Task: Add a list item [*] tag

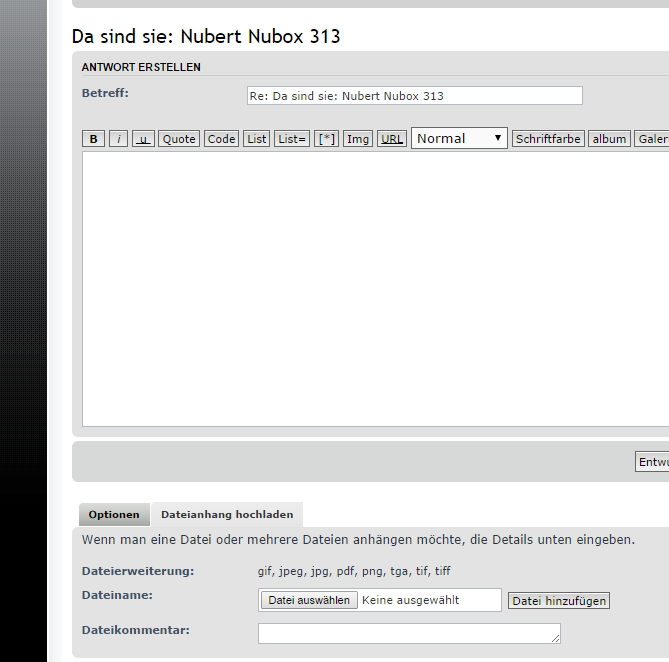Action: click(327, 139)
